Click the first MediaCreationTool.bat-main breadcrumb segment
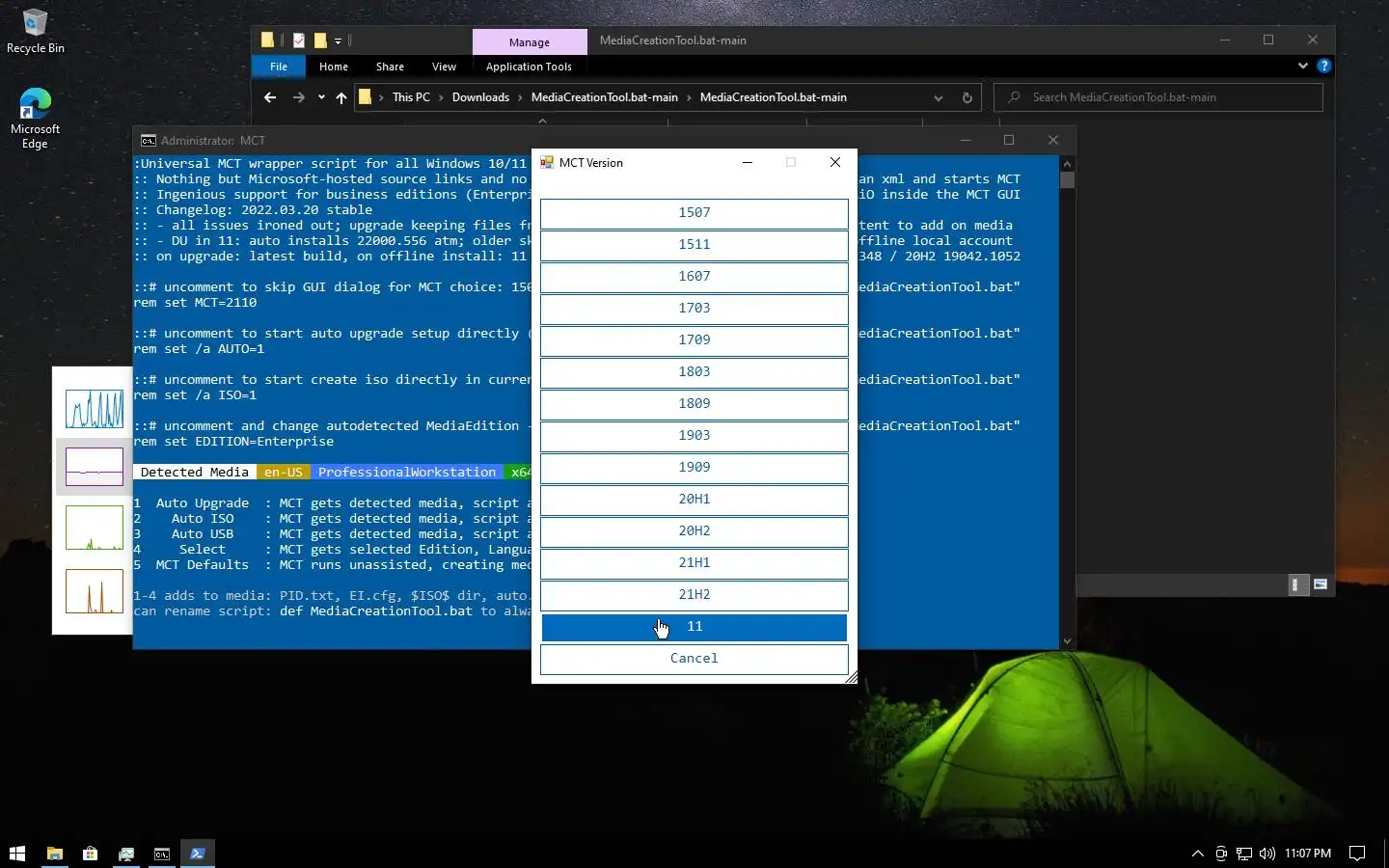Image resolution: width=1389 pixels, height=868 pixels. [x=605, y=97]
